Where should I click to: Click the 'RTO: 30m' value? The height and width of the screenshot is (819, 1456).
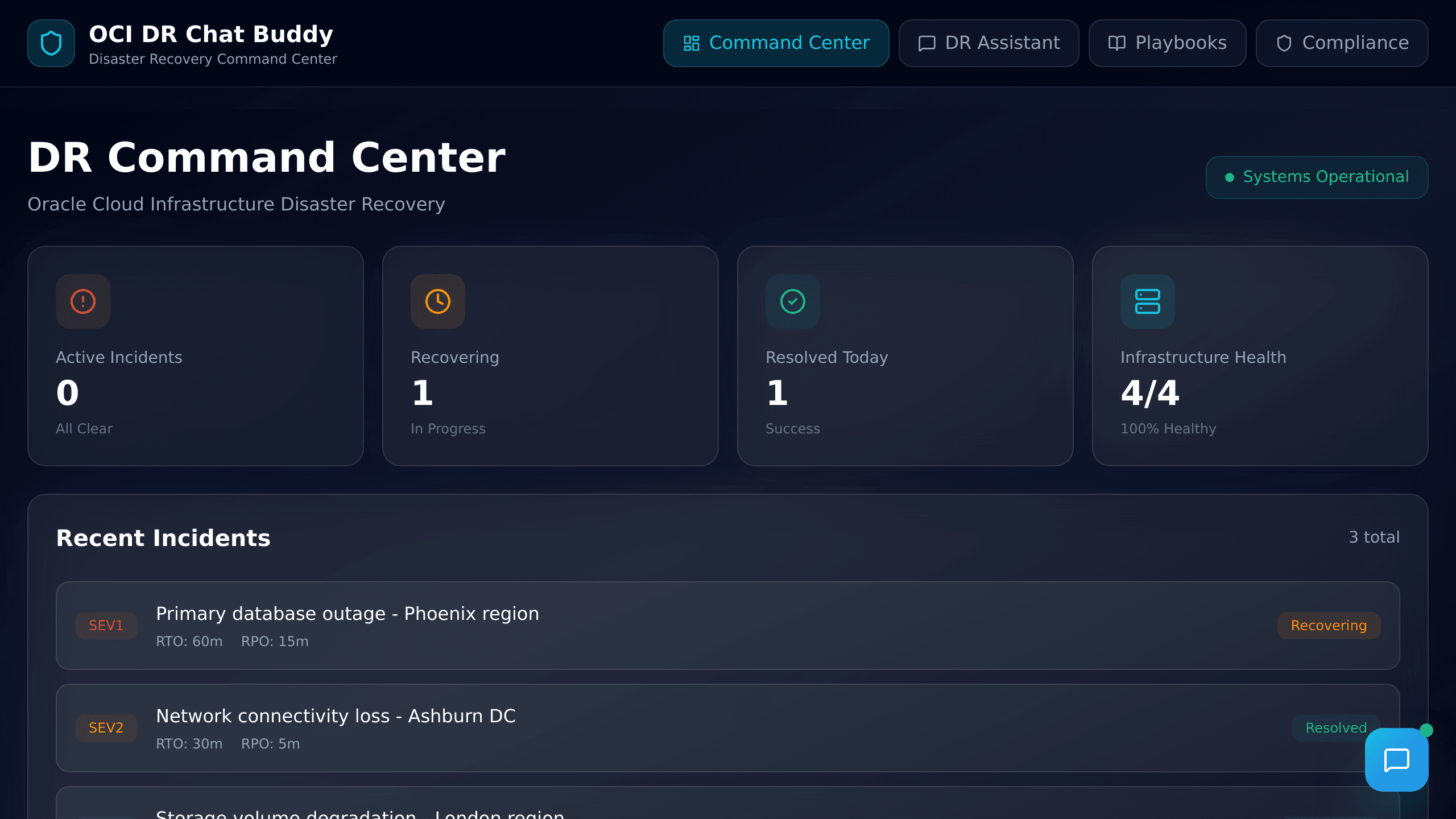click(189, 744)
